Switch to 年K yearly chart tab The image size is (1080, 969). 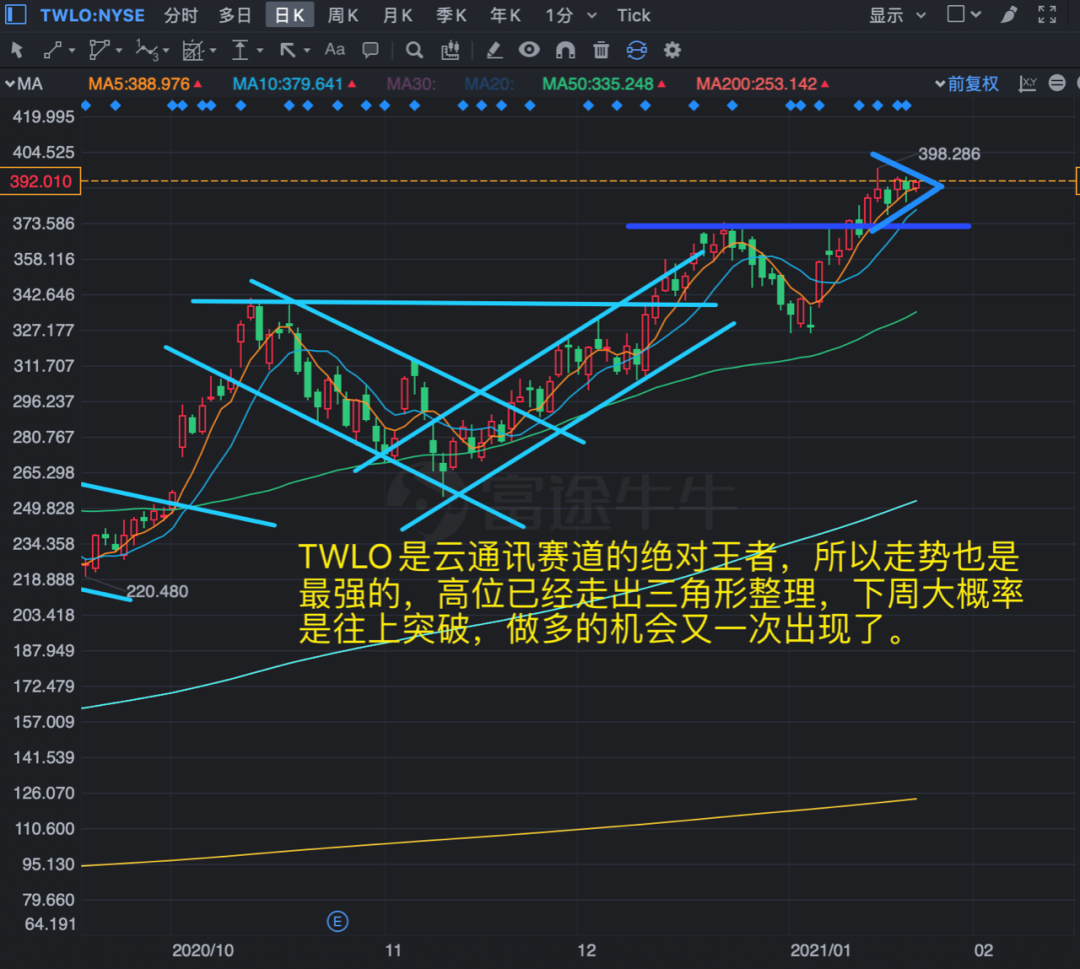pos(505,15)
